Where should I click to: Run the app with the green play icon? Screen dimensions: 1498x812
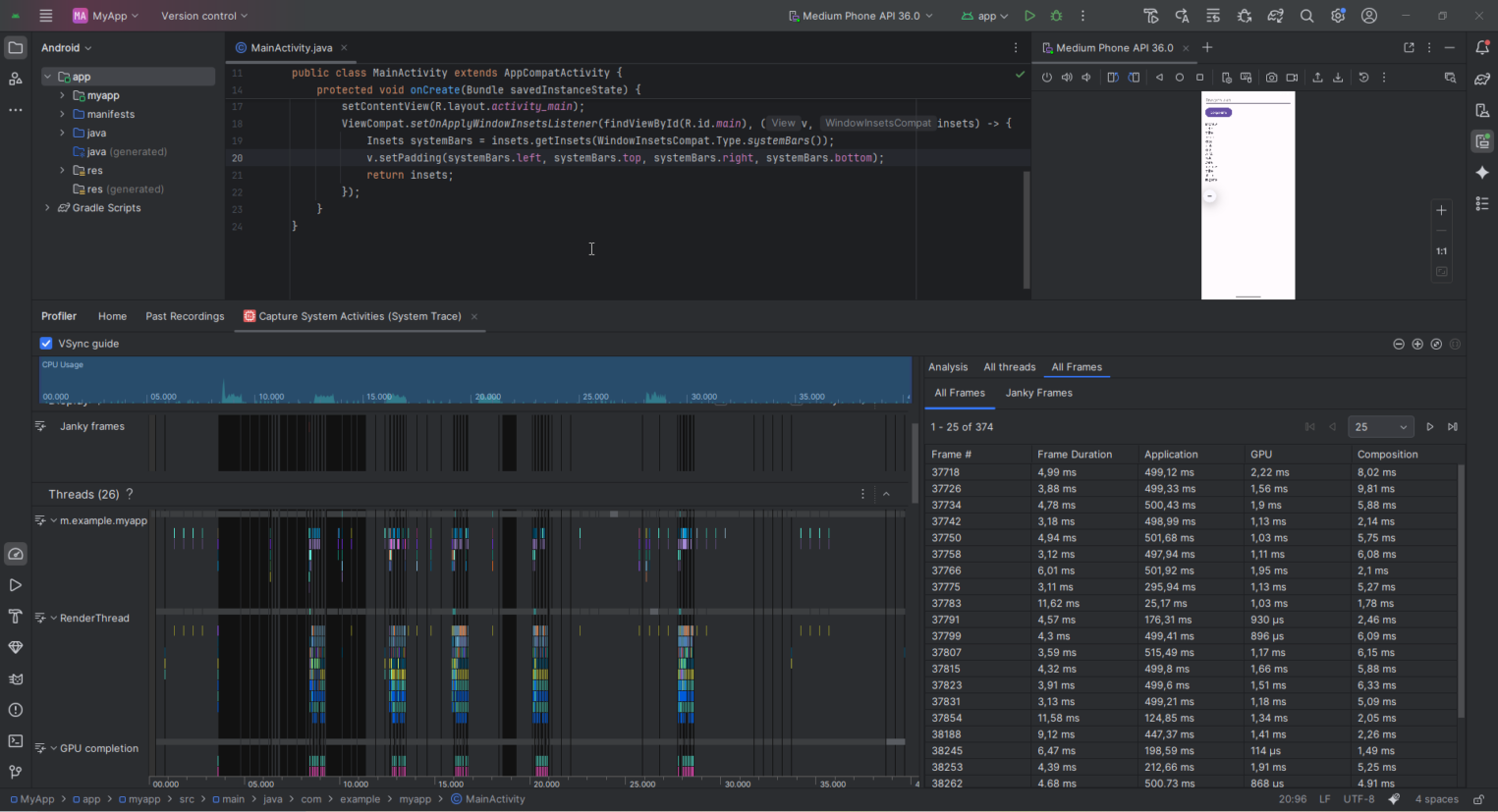pos(1029,16)
